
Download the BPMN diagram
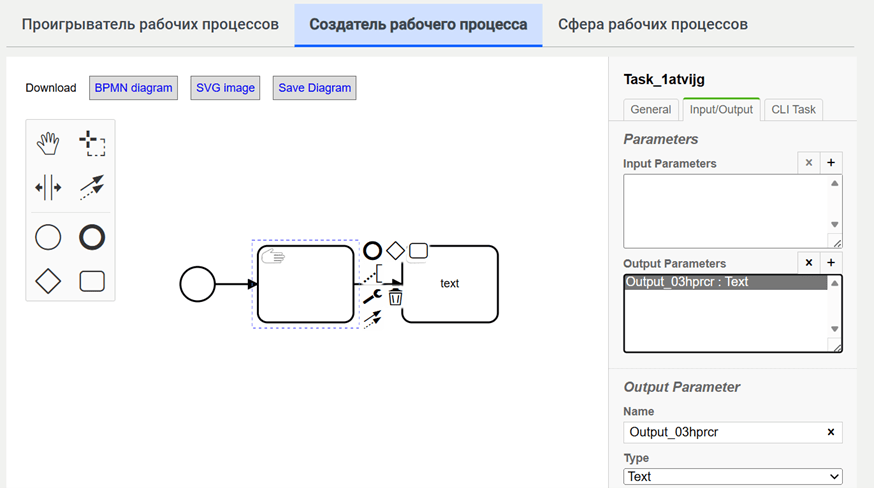pyautogui.click(x=133, y=88)
